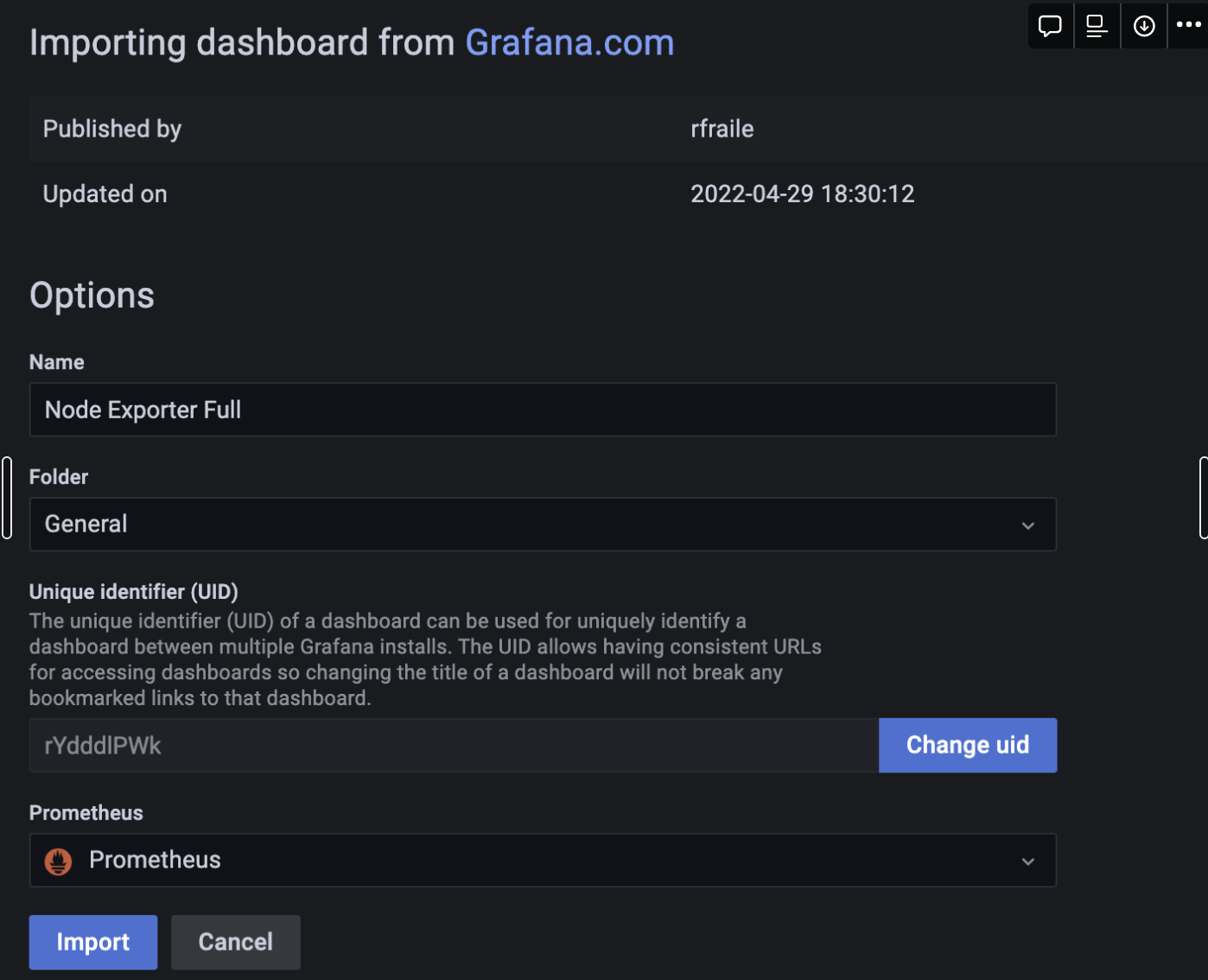Click the UID description paragraph text
The width and height of the screenshot is (1208, 980).
click(x=425, y=659)
